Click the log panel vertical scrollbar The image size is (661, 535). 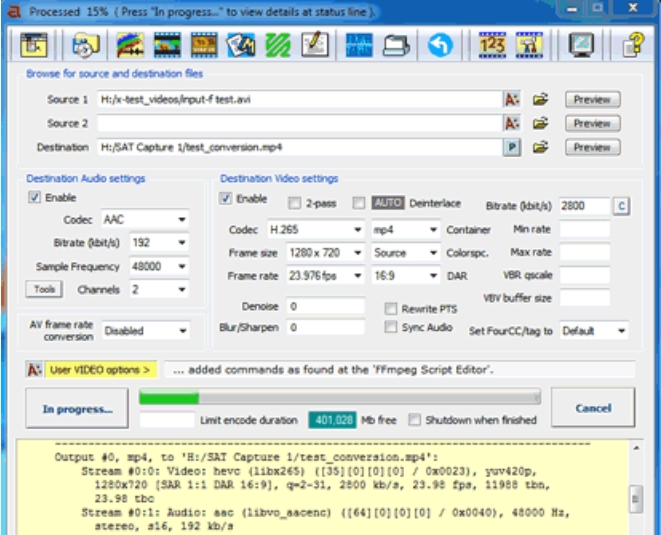coord(636,489)
